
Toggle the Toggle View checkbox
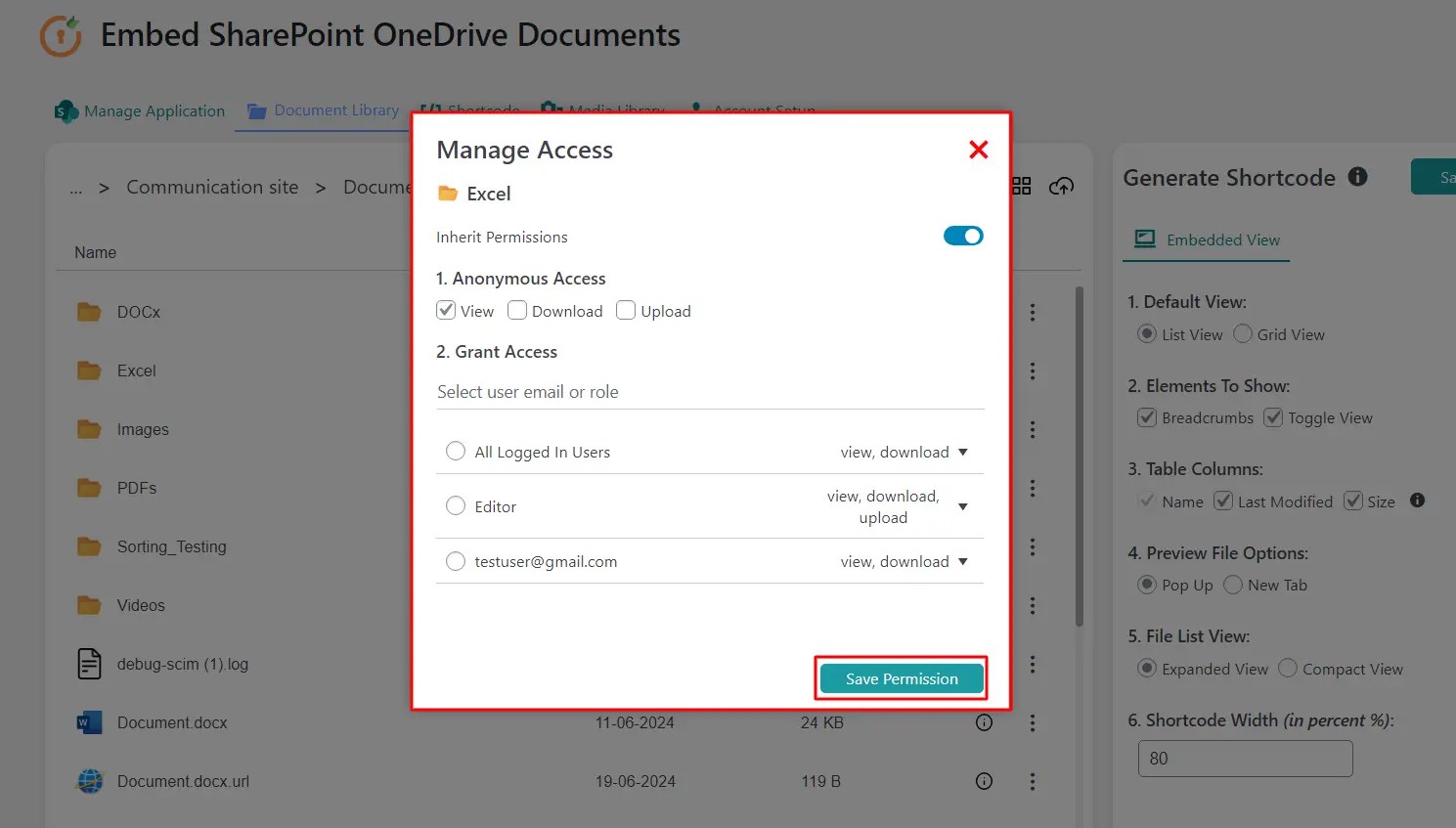pos(1273,417)
